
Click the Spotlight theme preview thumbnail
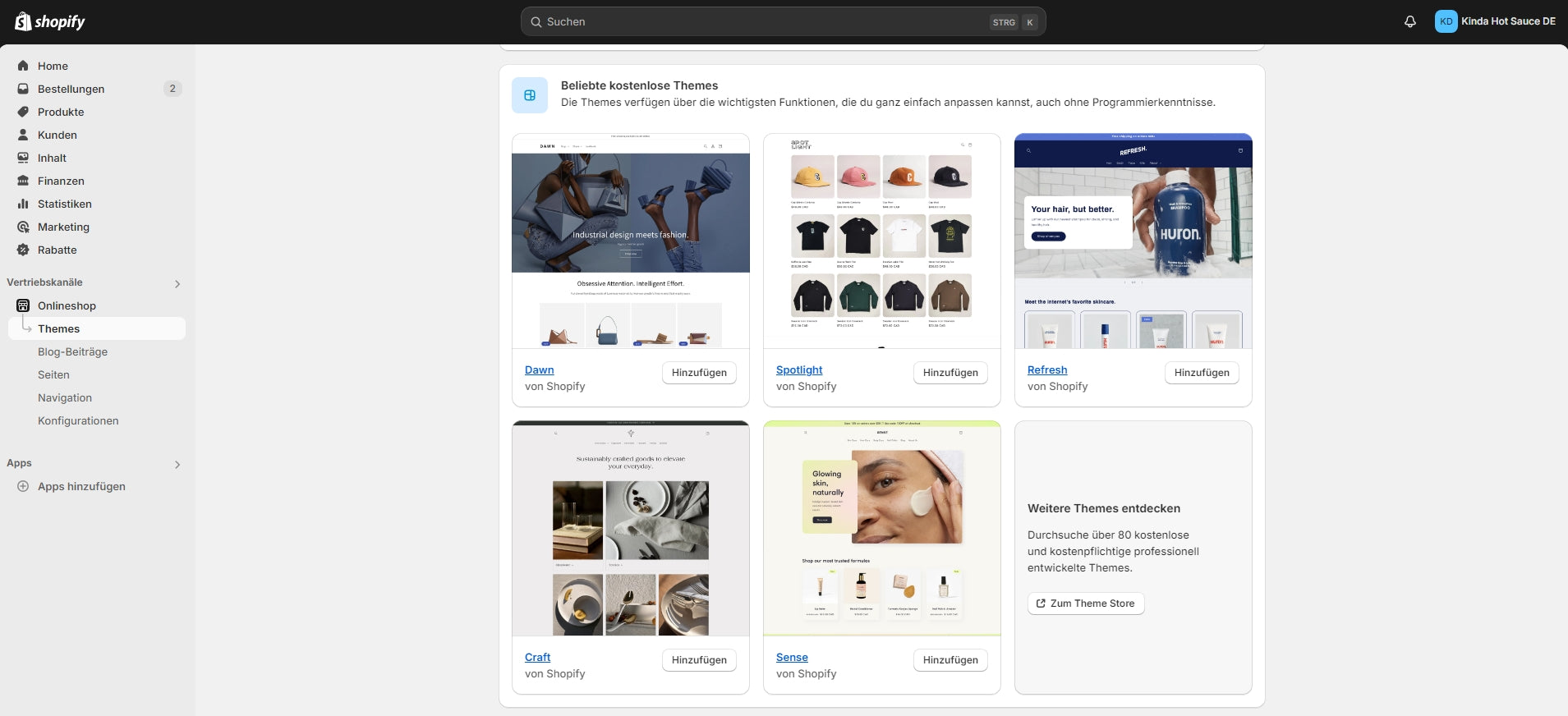pos(882,241)
